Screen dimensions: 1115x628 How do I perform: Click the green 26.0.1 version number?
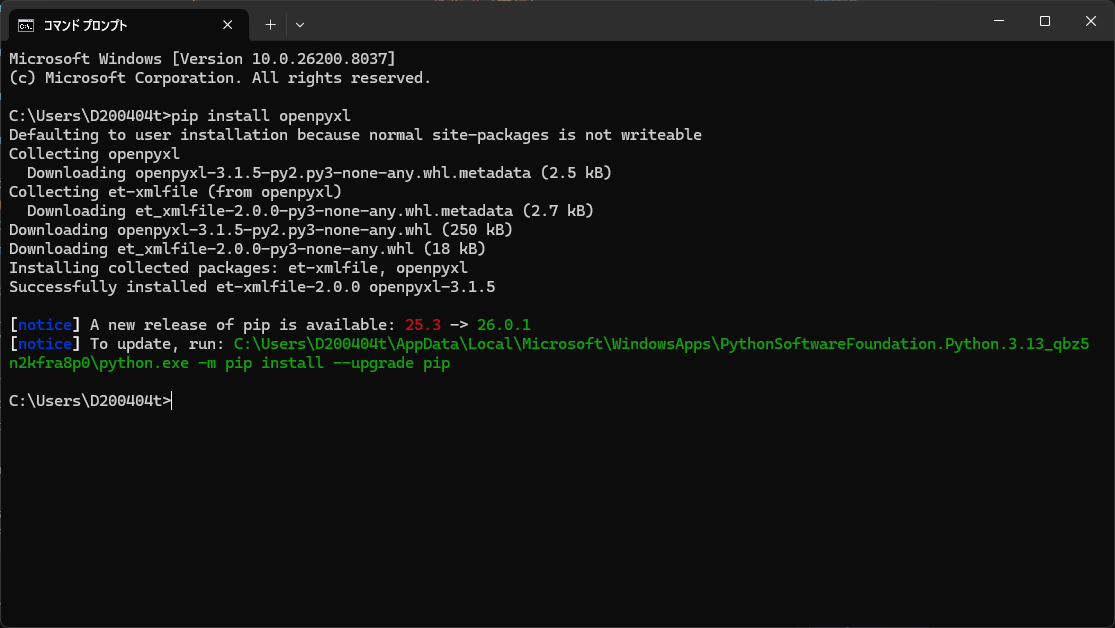tap(504, 325)
